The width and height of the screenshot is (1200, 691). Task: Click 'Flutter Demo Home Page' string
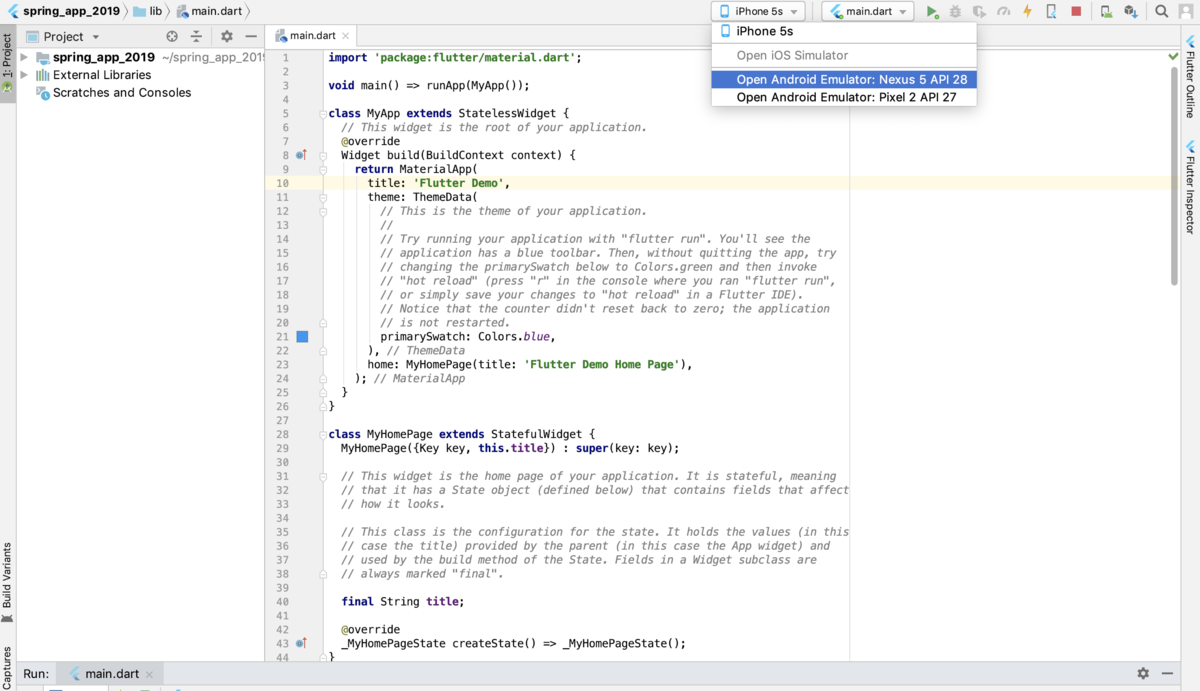tap(601, 364)
